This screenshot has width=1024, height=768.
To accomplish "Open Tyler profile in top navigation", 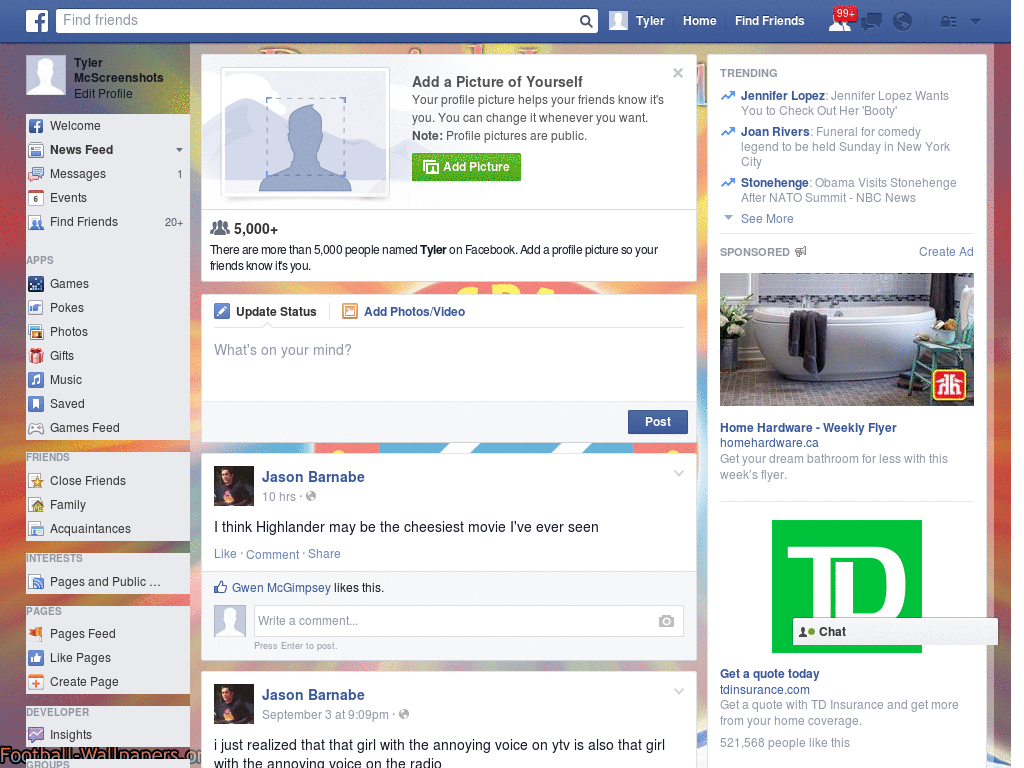I will tap(637, 21).
